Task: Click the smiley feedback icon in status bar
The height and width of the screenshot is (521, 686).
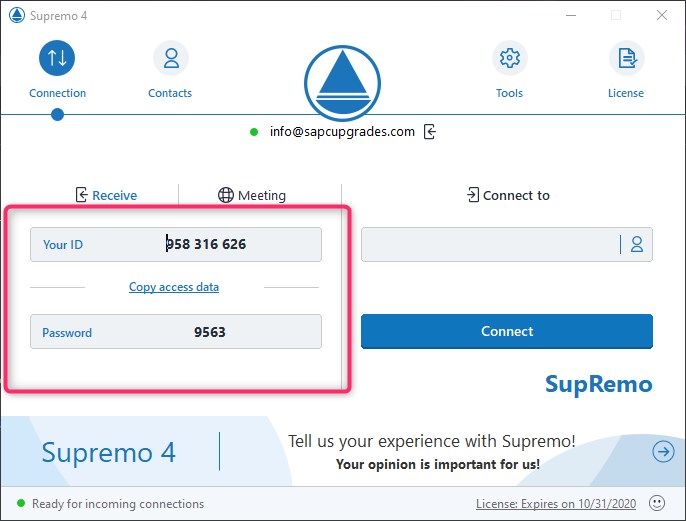Action: [657, 503]
